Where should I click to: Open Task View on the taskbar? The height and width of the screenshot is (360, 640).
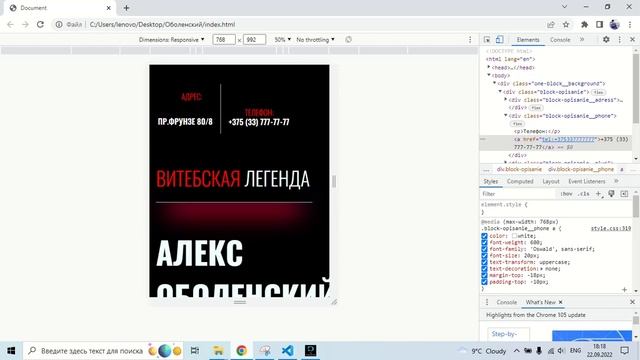pyautogui.click(x=195, y=351)
